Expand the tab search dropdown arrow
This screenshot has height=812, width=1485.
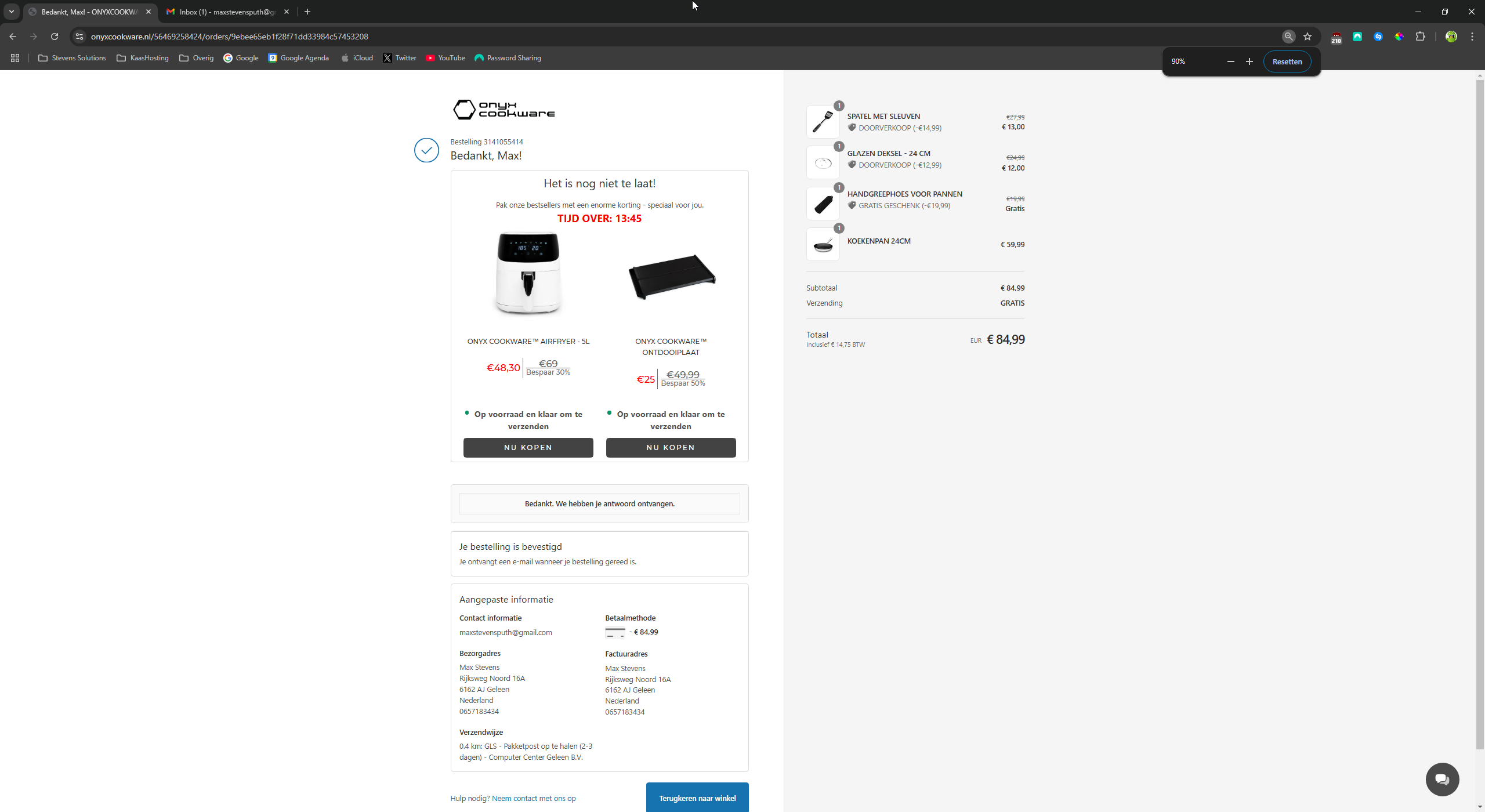click(11, 12)
